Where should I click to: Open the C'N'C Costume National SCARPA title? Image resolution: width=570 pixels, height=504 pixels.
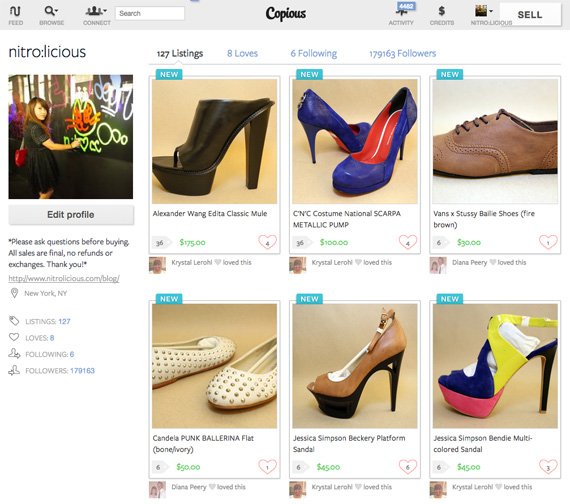pyautogui.click(x=347, y=219)
